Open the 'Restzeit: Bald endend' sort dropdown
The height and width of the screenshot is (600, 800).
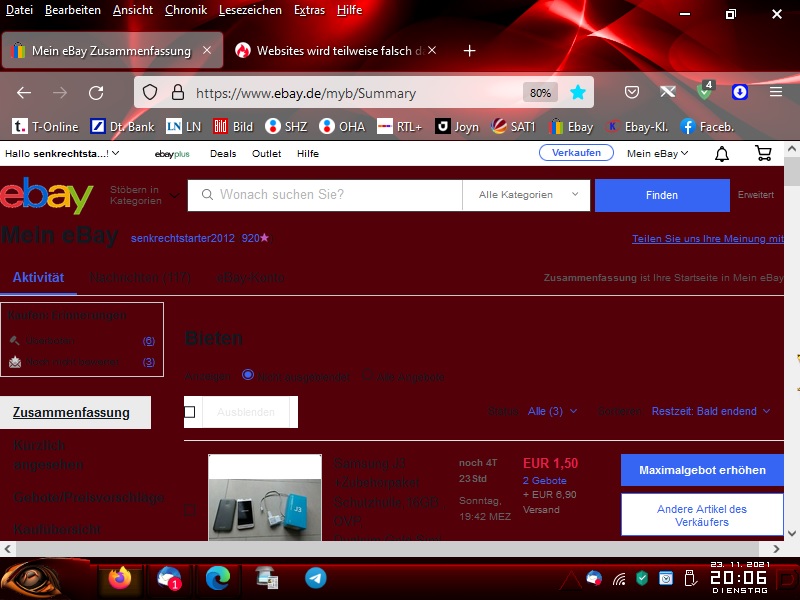coord(711,411)
